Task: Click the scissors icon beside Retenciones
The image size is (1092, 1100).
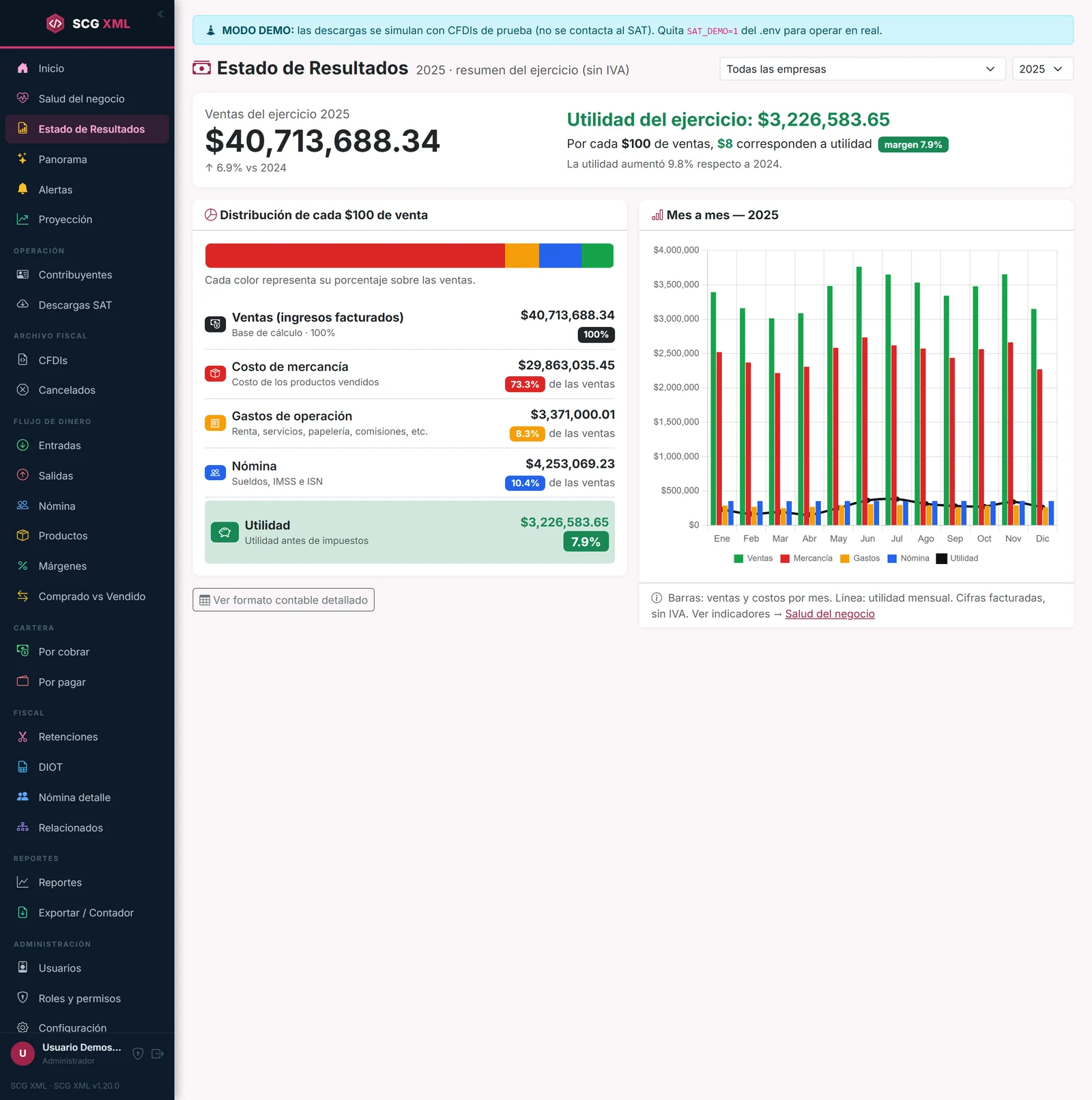Action: 23,737
